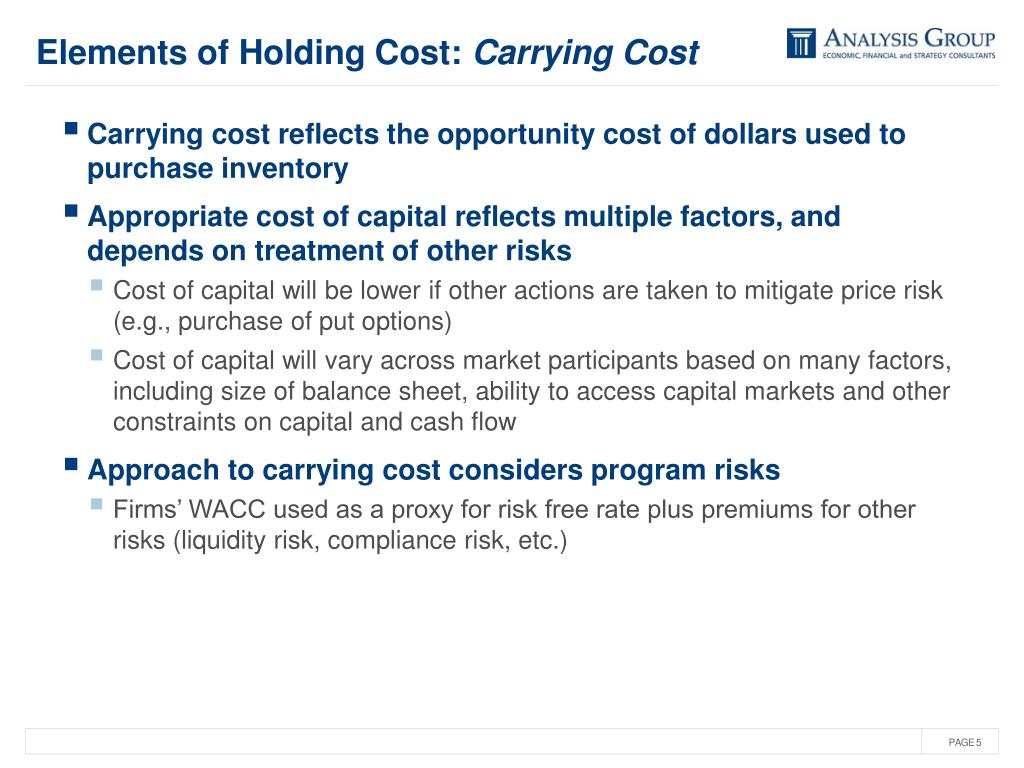1024x768 pixels.
Task: Click bullet beside 'Approach to carrying cost'
Action: 72,464
